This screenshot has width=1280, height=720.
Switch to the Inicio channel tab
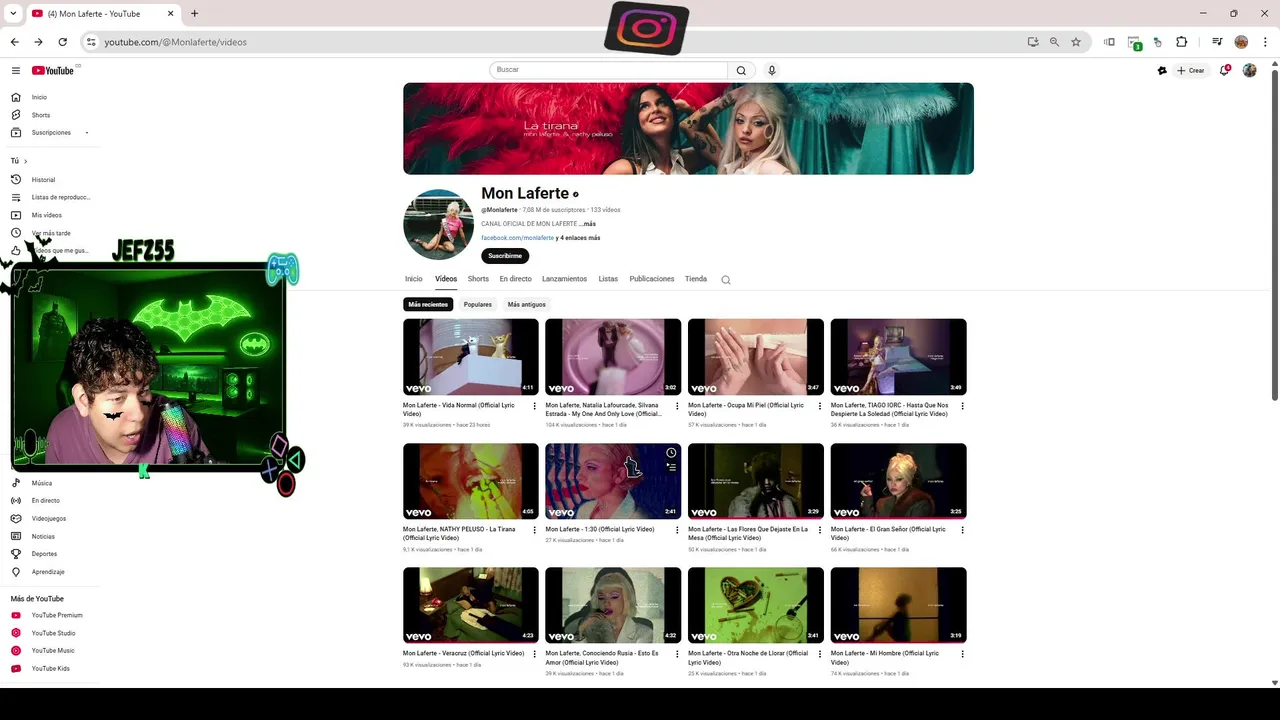tap(414, 279)
